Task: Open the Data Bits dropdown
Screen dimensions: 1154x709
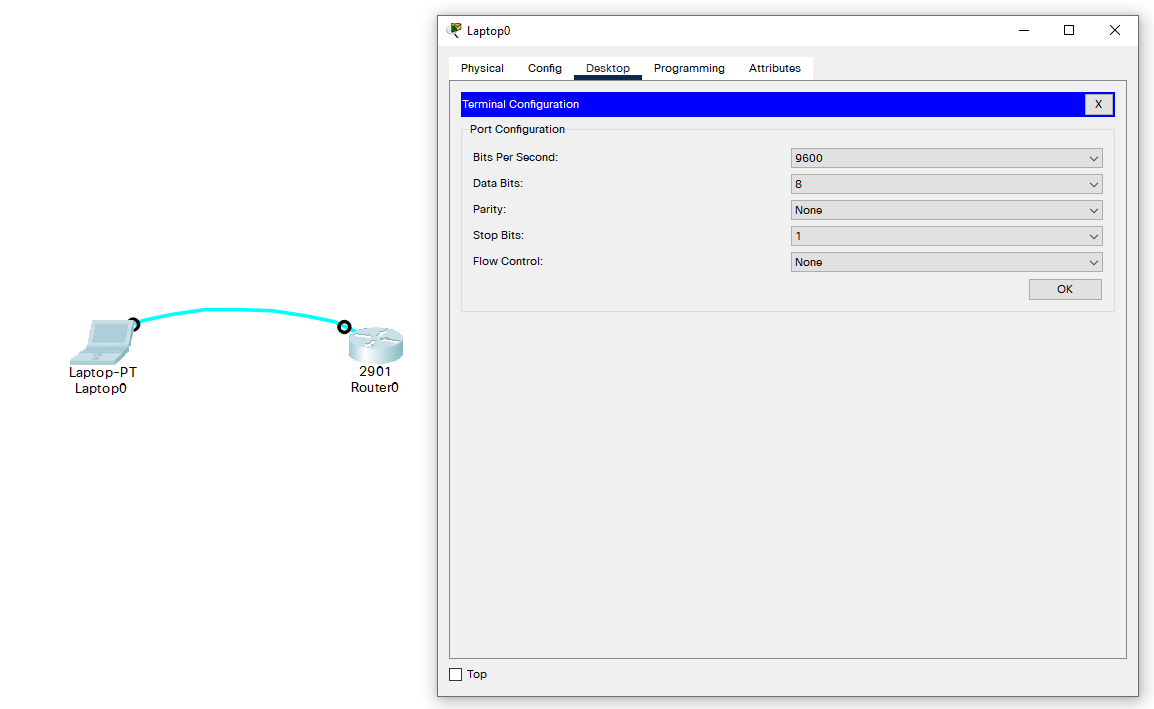Action: pyautogui.click(x=946, y=184)
